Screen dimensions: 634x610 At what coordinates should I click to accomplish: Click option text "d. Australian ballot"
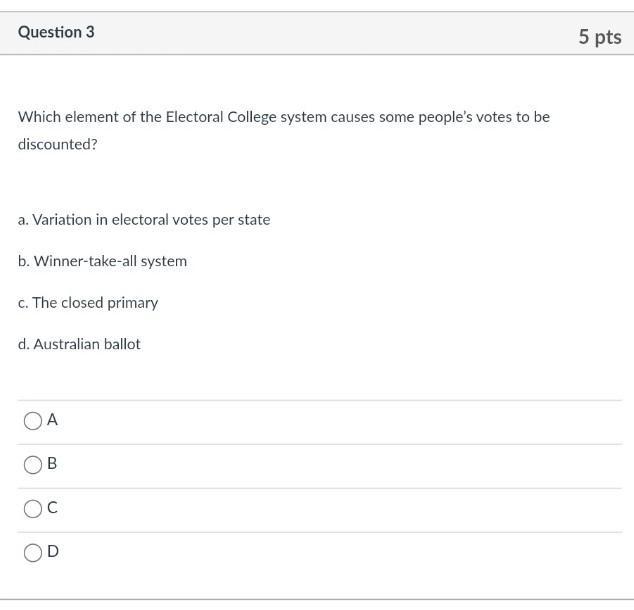click(79, 344)
